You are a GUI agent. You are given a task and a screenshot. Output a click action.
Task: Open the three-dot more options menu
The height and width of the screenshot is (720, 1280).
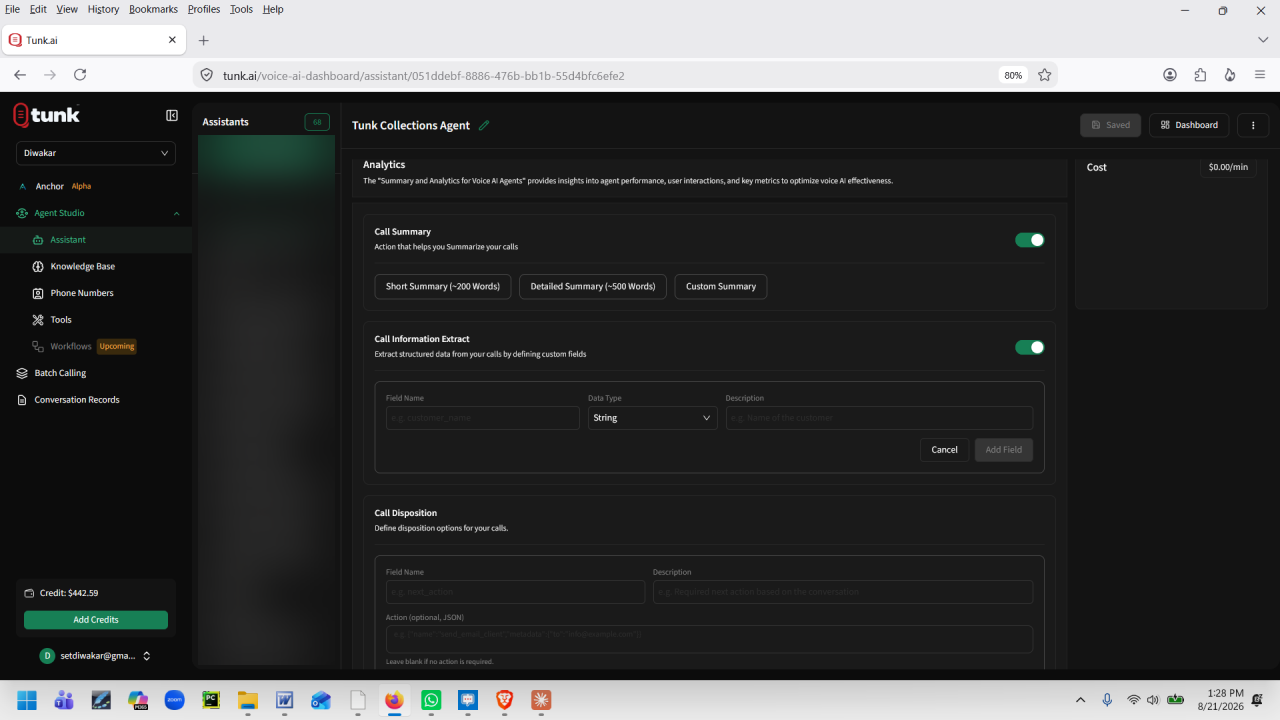(1253, 125)
